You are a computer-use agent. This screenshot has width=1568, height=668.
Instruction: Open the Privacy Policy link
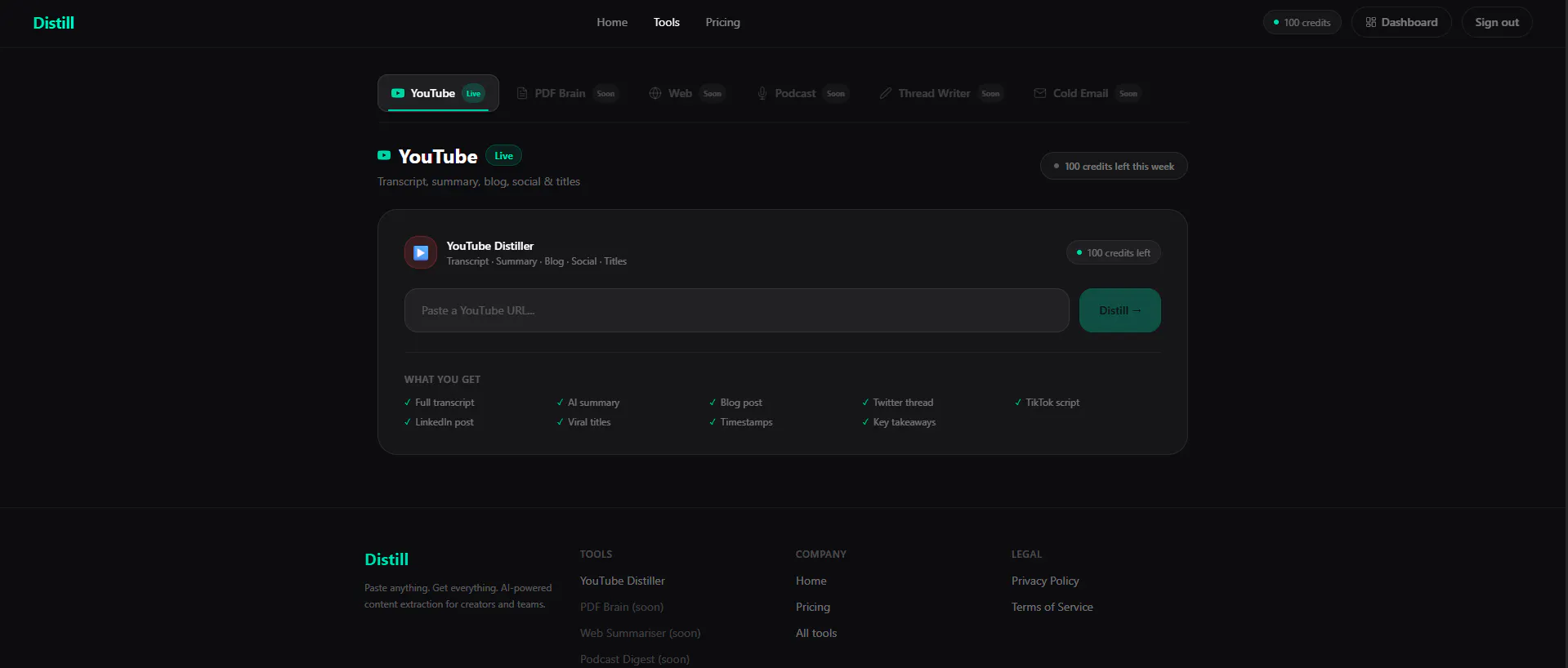point(1045,581)
